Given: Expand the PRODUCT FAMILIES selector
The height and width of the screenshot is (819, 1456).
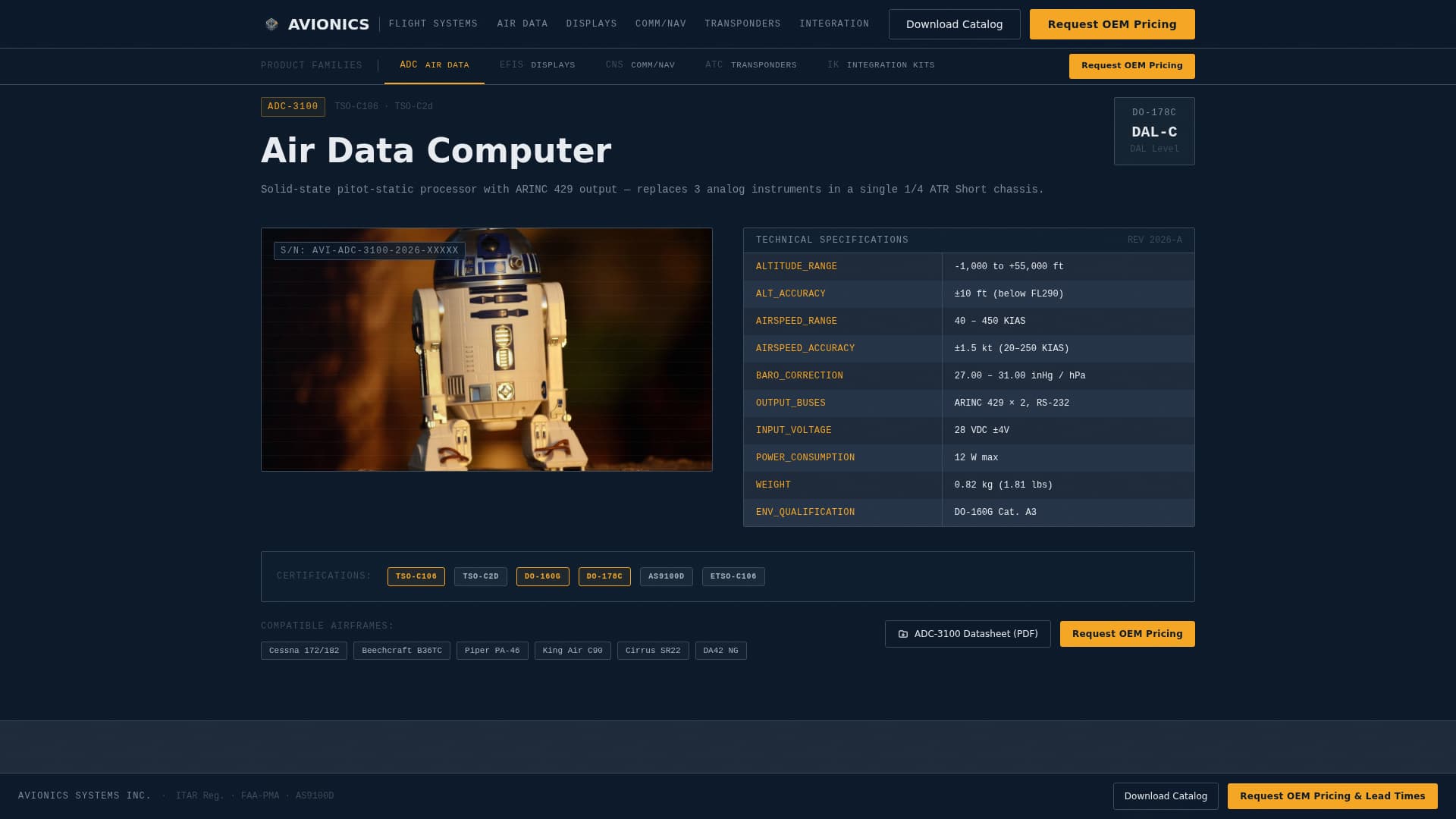Looking at the screenshot, I should click(311, 66).
